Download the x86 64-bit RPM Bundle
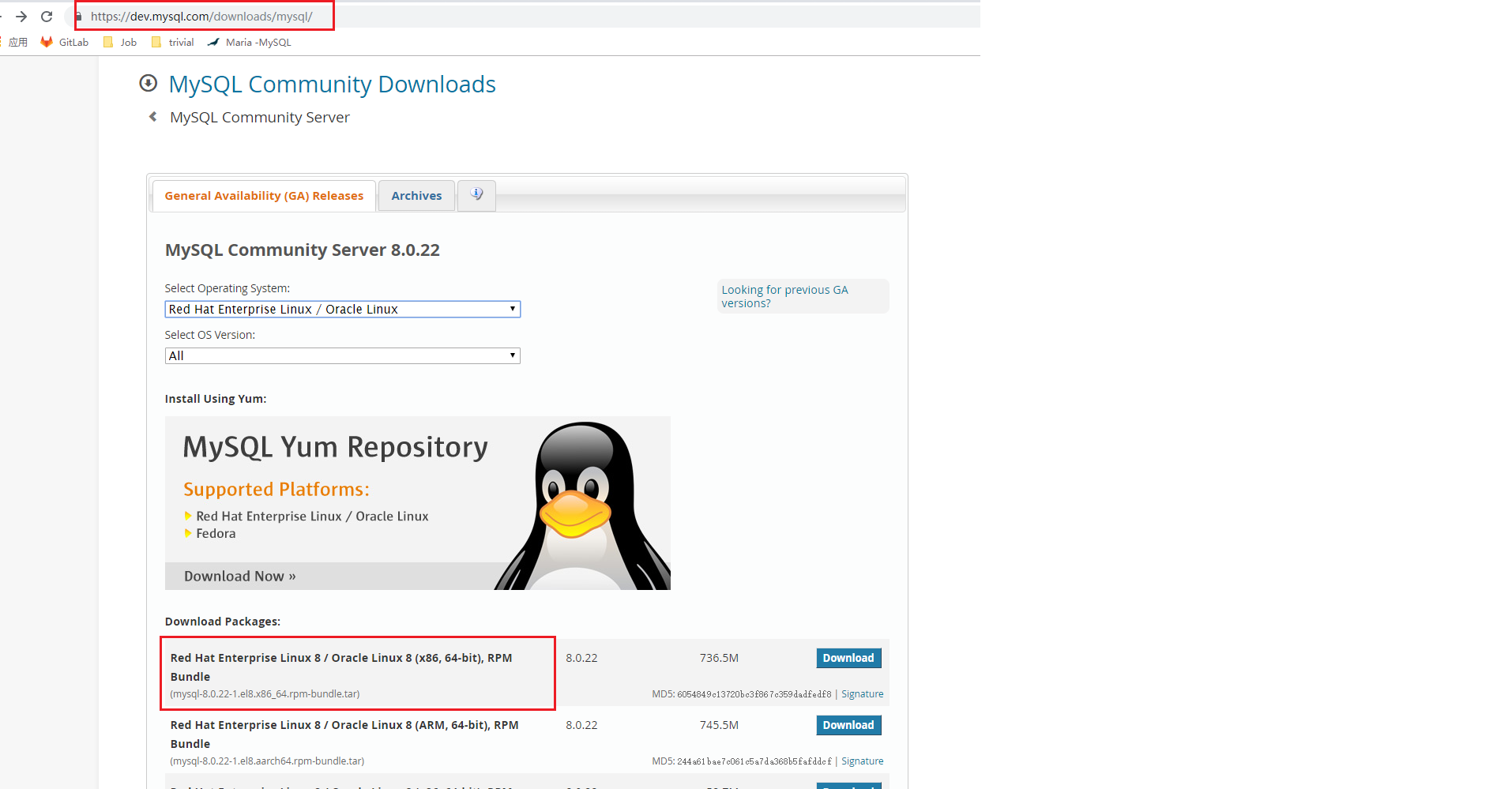This screenshot has height=789, width=1512. (848, 658)
